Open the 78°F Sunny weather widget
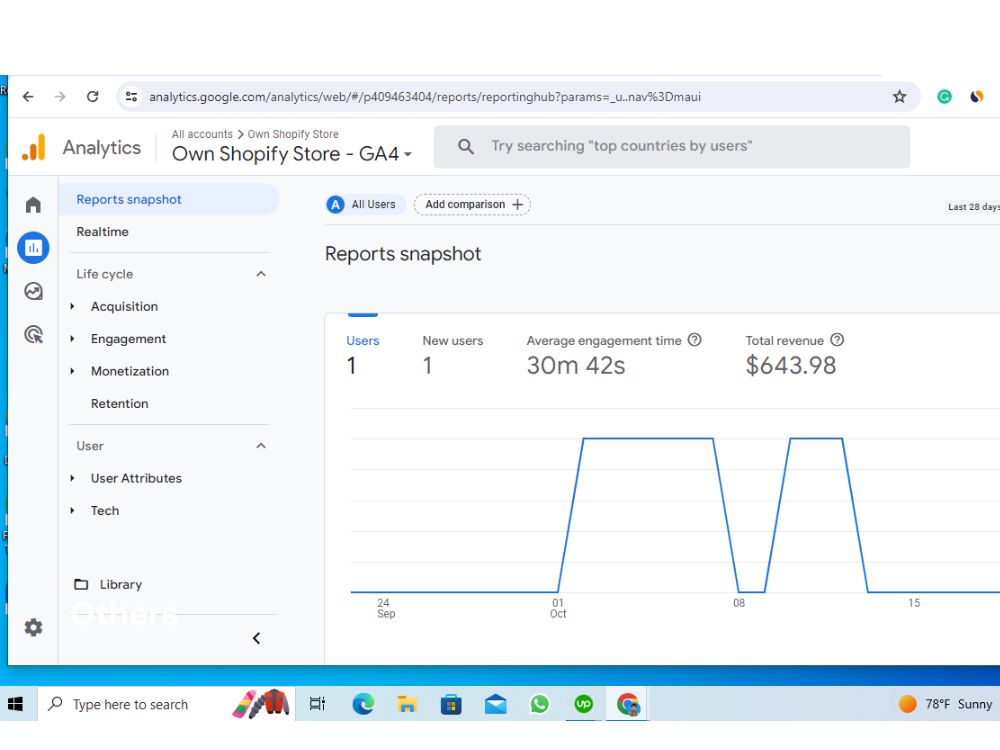 click(x=946, y=704)
